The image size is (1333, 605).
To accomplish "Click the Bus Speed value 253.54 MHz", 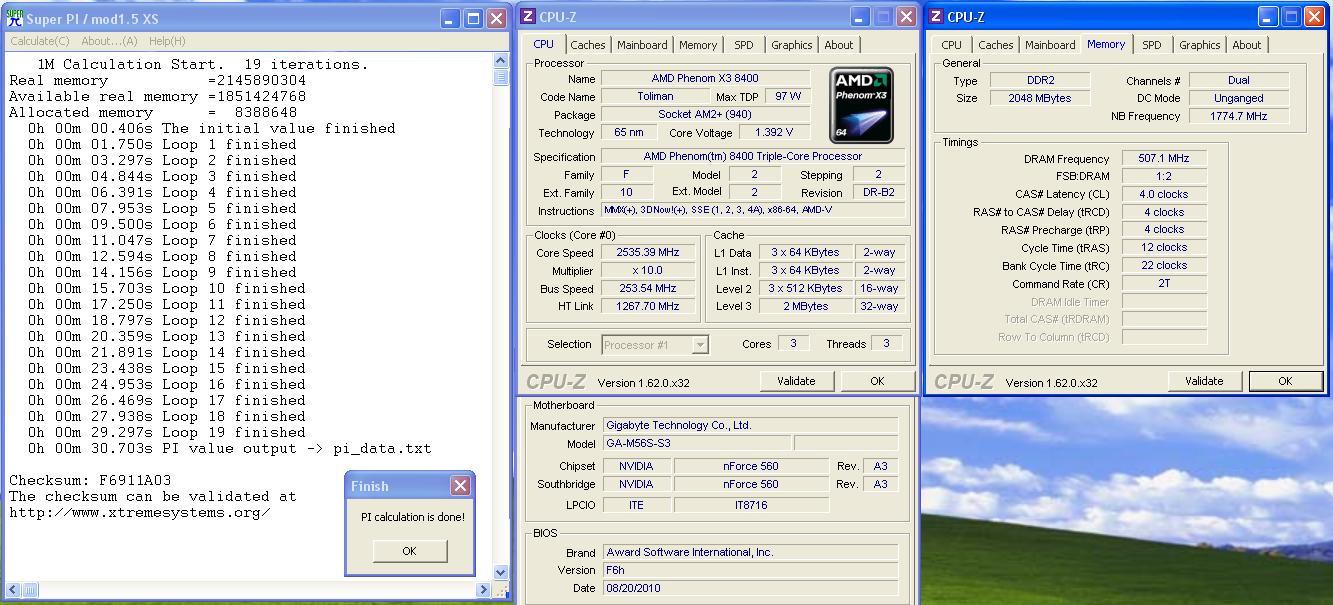I will [648, 289].
